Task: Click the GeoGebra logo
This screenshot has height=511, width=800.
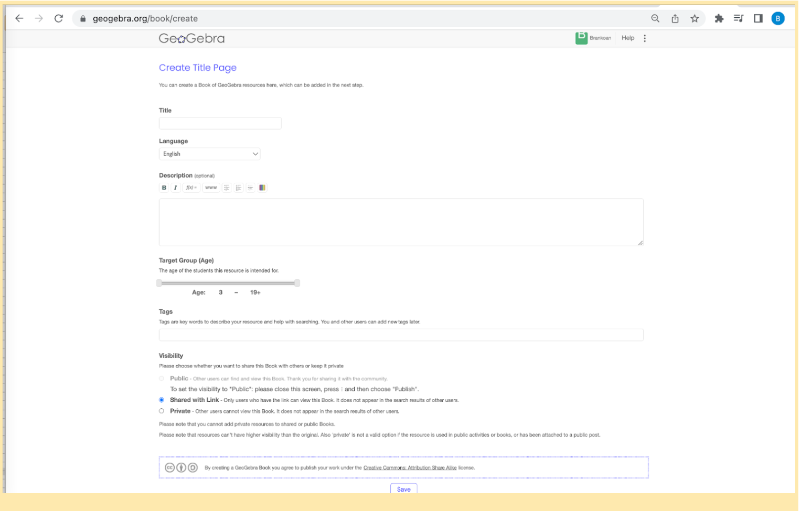Action: 191,38
